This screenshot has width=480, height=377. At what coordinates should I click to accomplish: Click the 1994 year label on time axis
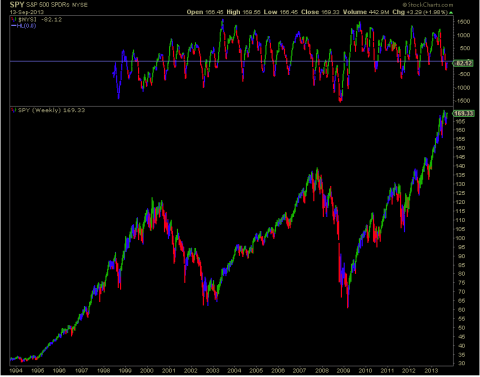(x=16, y=371)
